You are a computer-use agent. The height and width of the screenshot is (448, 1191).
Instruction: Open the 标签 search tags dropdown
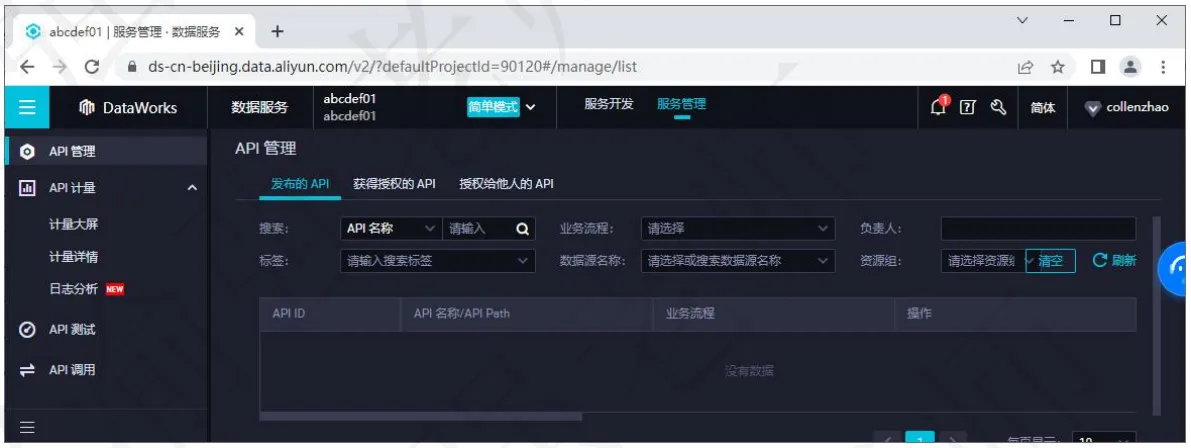point(438,260)
